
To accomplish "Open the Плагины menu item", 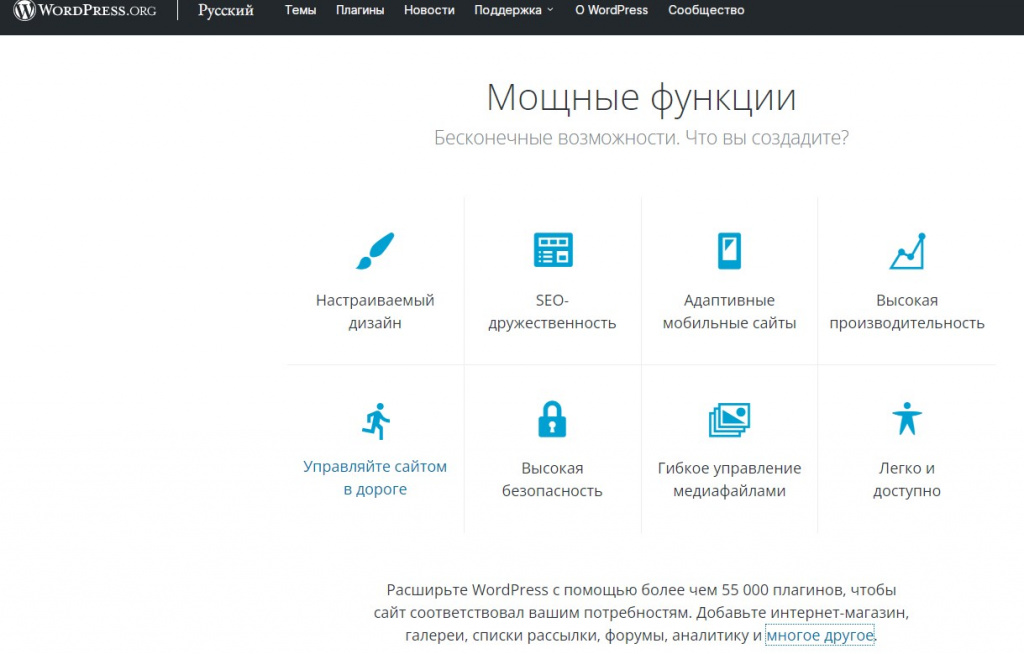I will click(360, 10).
